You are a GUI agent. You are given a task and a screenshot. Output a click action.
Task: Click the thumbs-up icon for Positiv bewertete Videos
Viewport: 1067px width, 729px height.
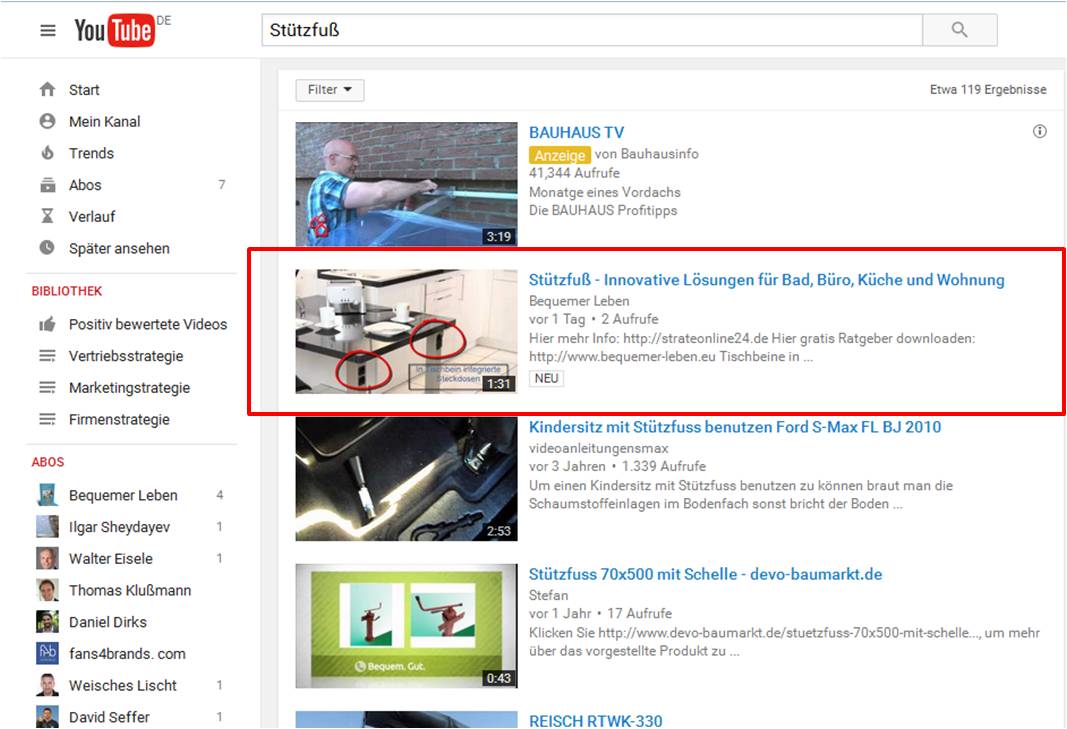point(47,324)
